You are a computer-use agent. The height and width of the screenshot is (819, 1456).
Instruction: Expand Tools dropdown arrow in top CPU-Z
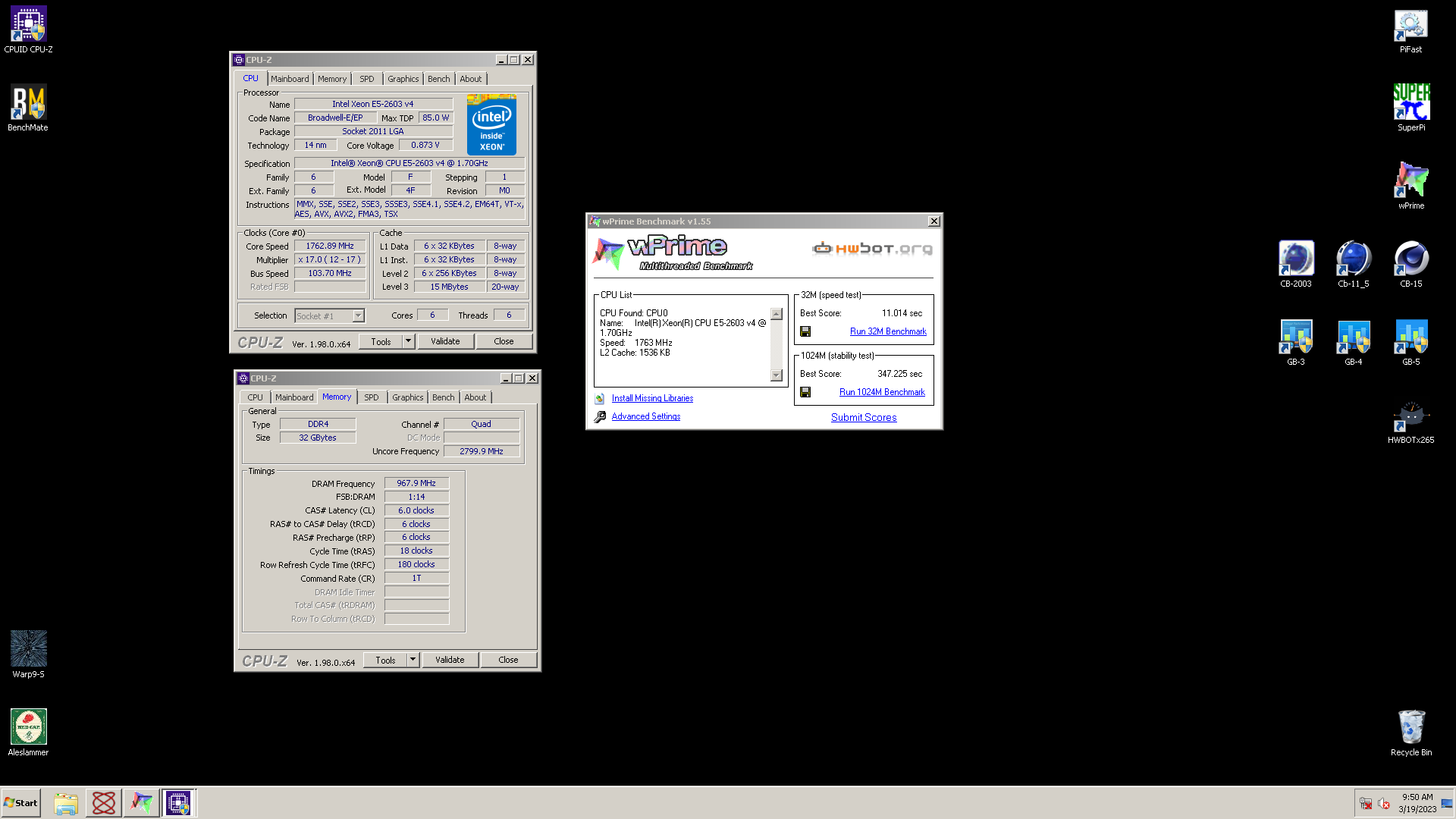[408, 341]
